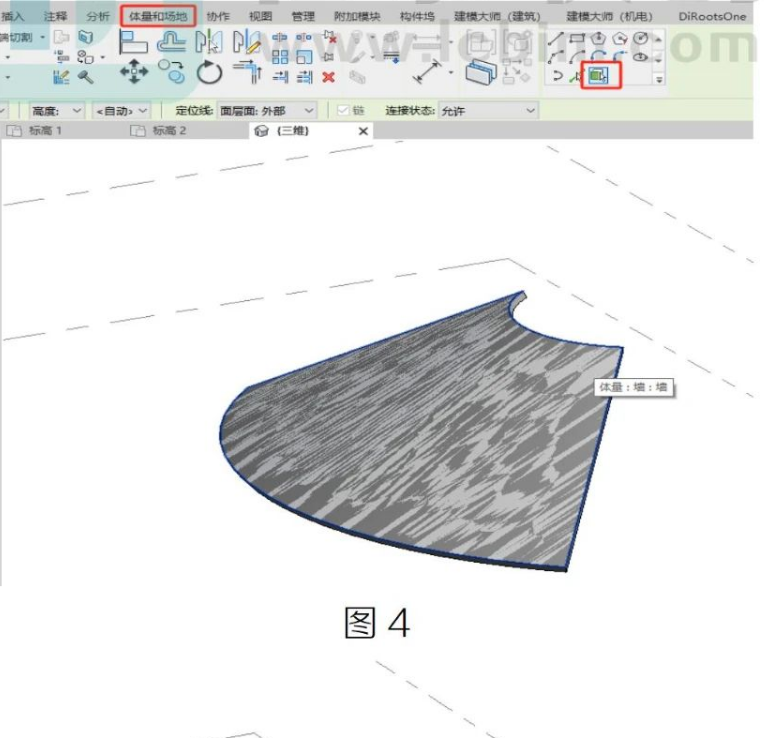Activate the Offset tool
The image size is (769, 738).
[171, 42]
